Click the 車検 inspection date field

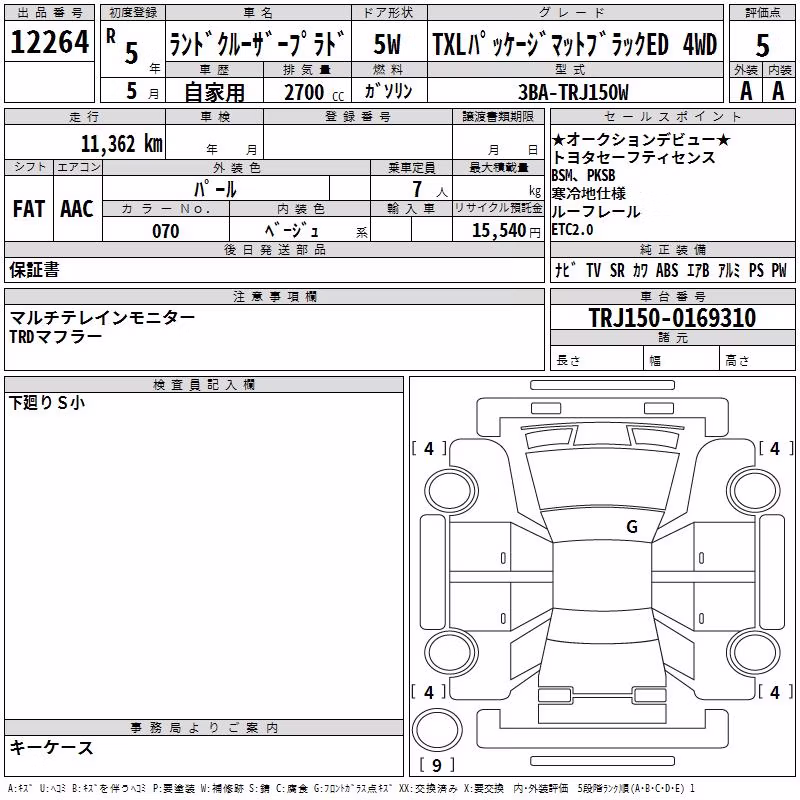[x=214, y=142]
